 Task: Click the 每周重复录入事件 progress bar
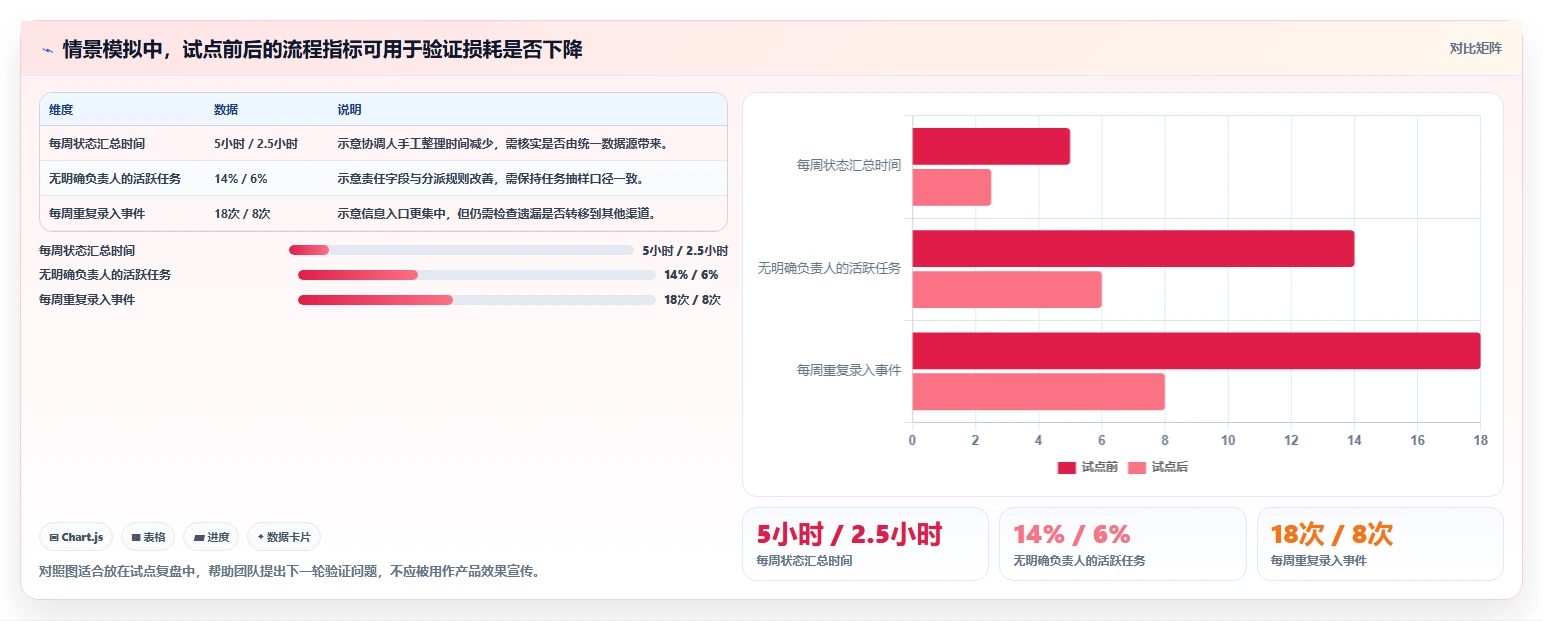pos(477,300)
